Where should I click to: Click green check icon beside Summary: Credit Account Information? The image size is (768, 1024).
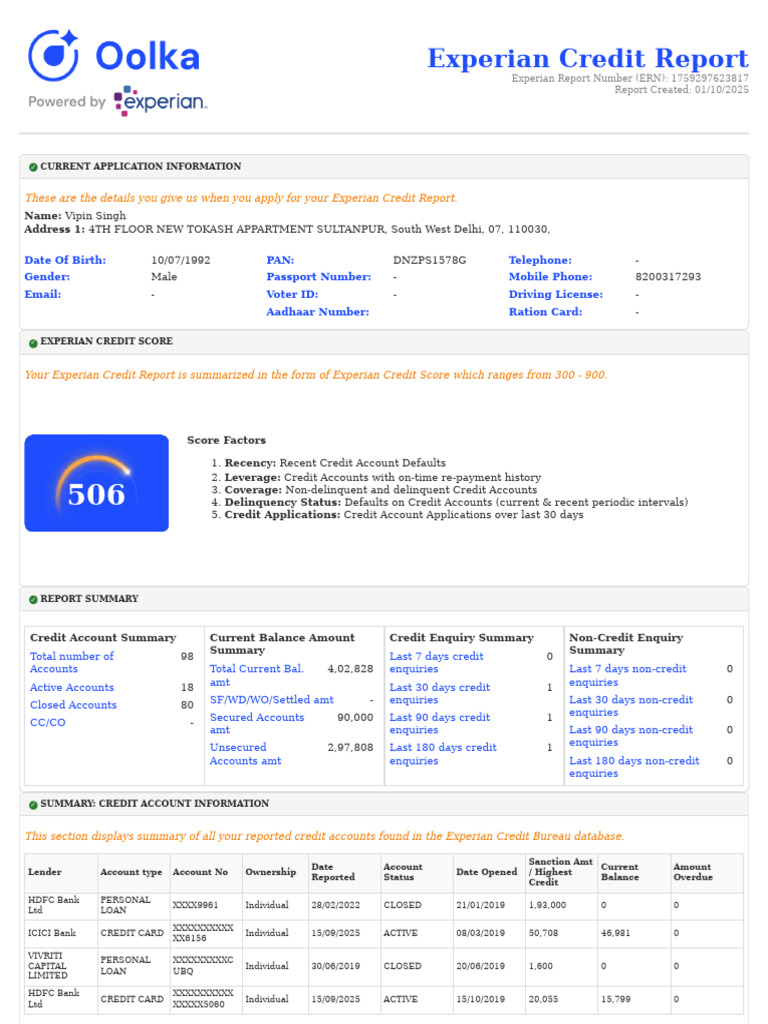(33, 805)
